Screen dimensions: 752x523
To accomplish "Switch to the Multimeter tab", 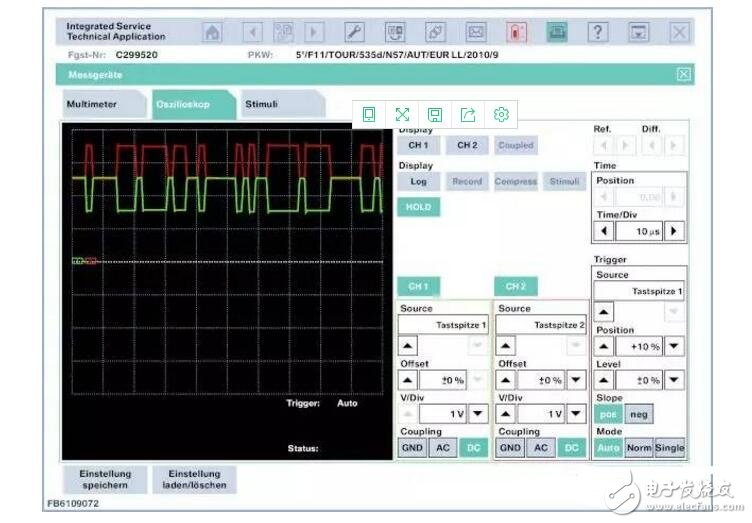I will point(93,104).
